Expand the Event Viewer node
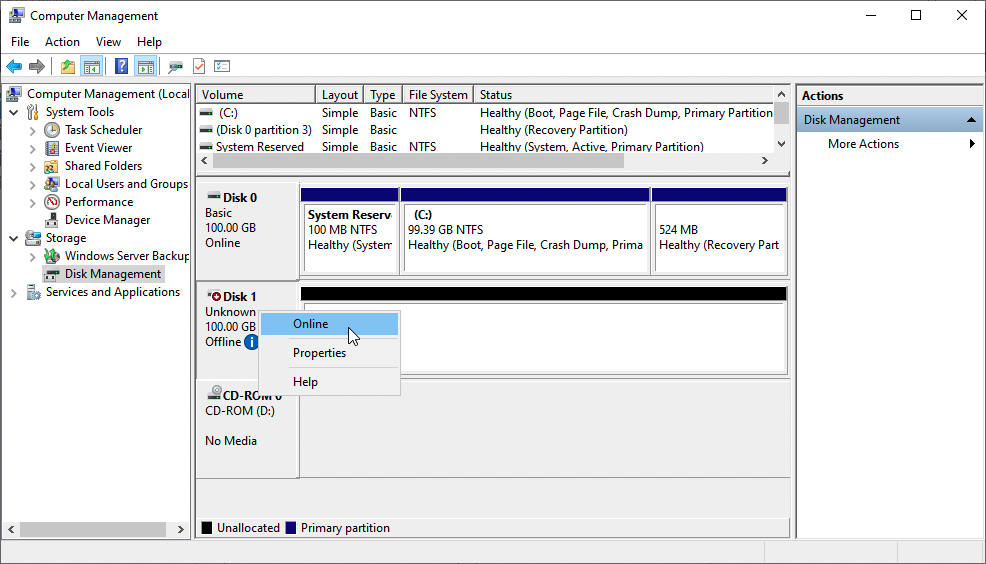 [x=33, y=149]
